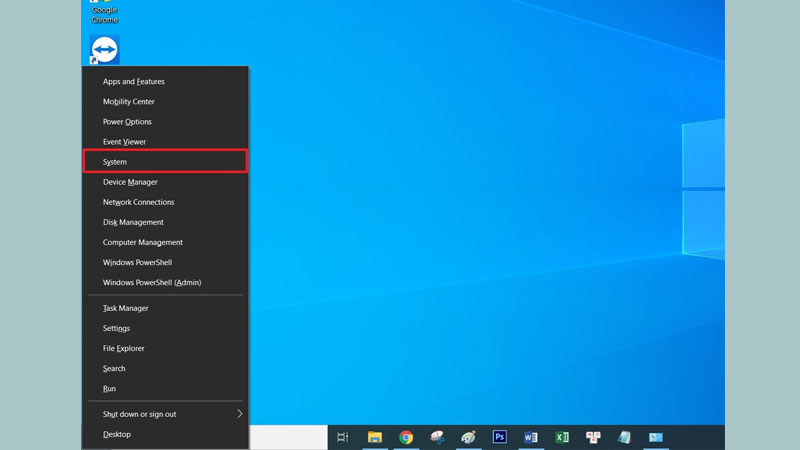Open File Explorer from the taskbar

(x=375, y=437)
